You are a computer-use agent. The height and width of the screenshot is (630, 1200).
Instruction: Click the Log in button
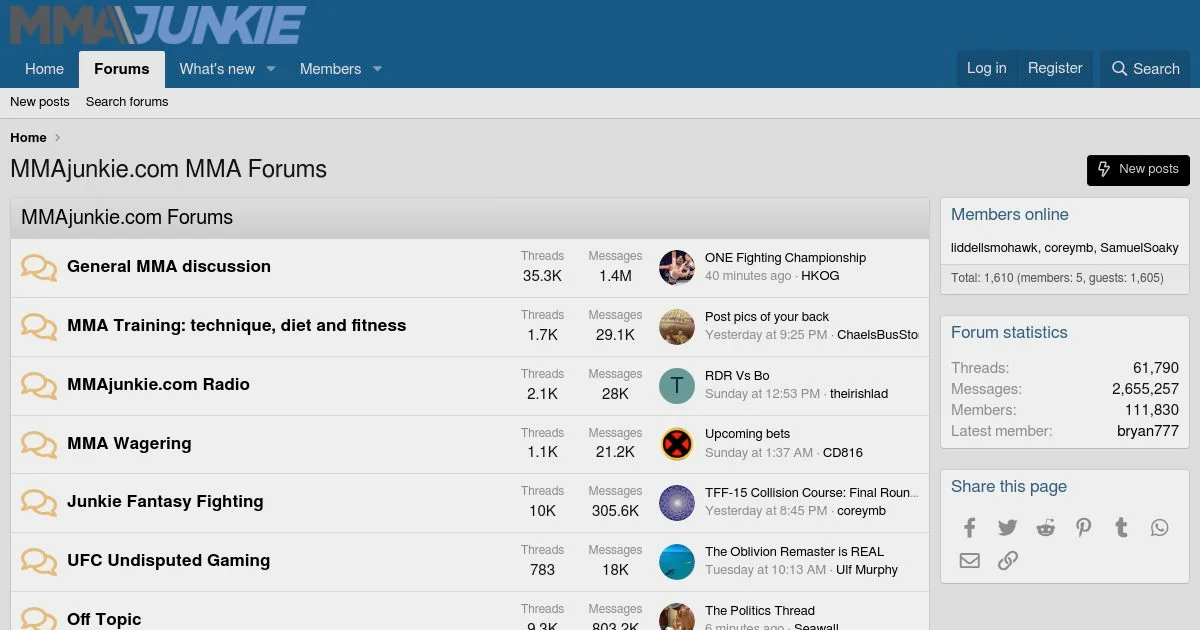[986, 69]
